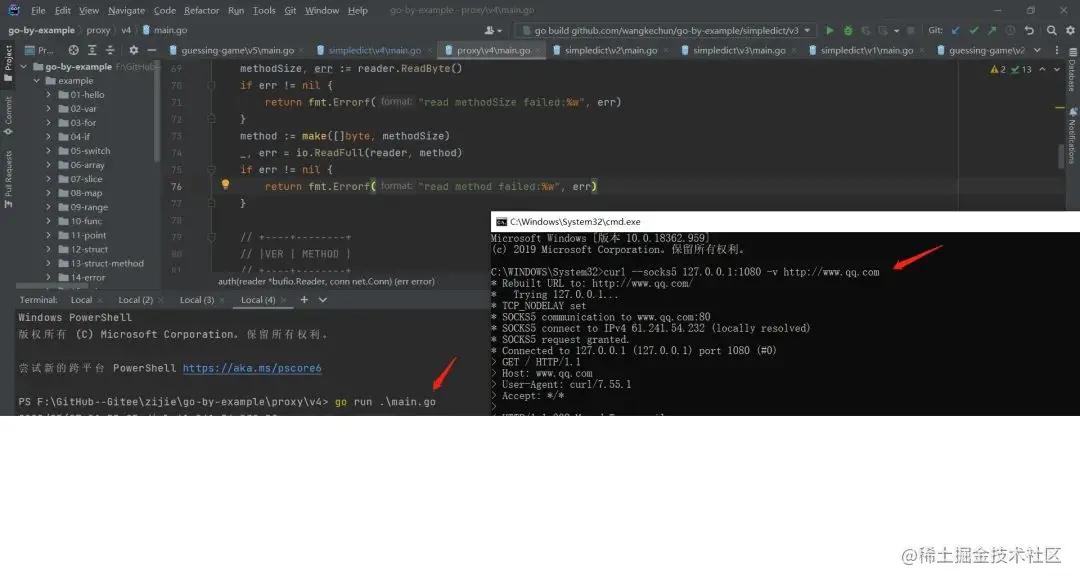Screen dimensions: 1080x584
Task: Show hidden editor tabs dropdown
Action: (1037, 50)
